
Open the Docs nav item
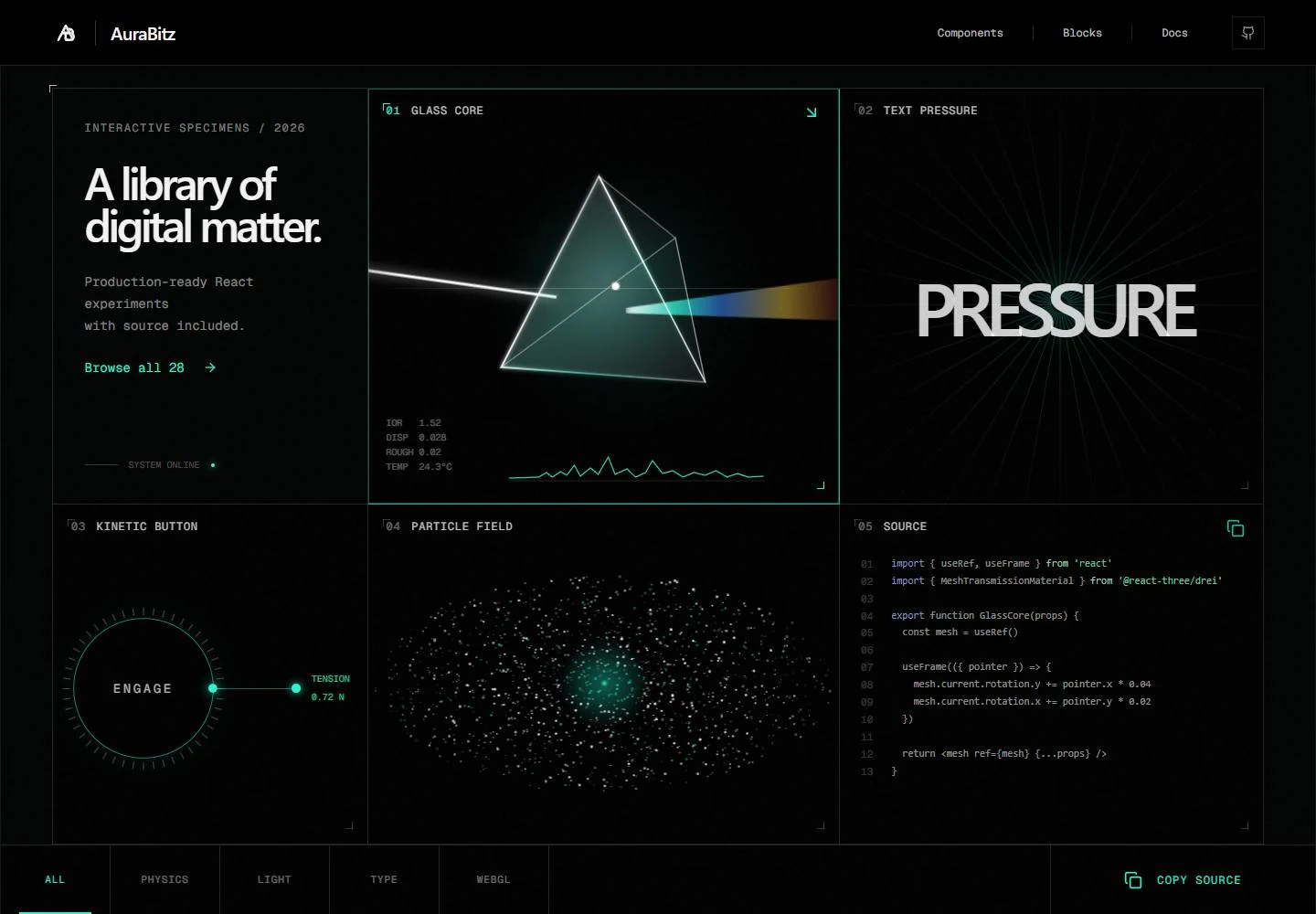[1174, 33]
